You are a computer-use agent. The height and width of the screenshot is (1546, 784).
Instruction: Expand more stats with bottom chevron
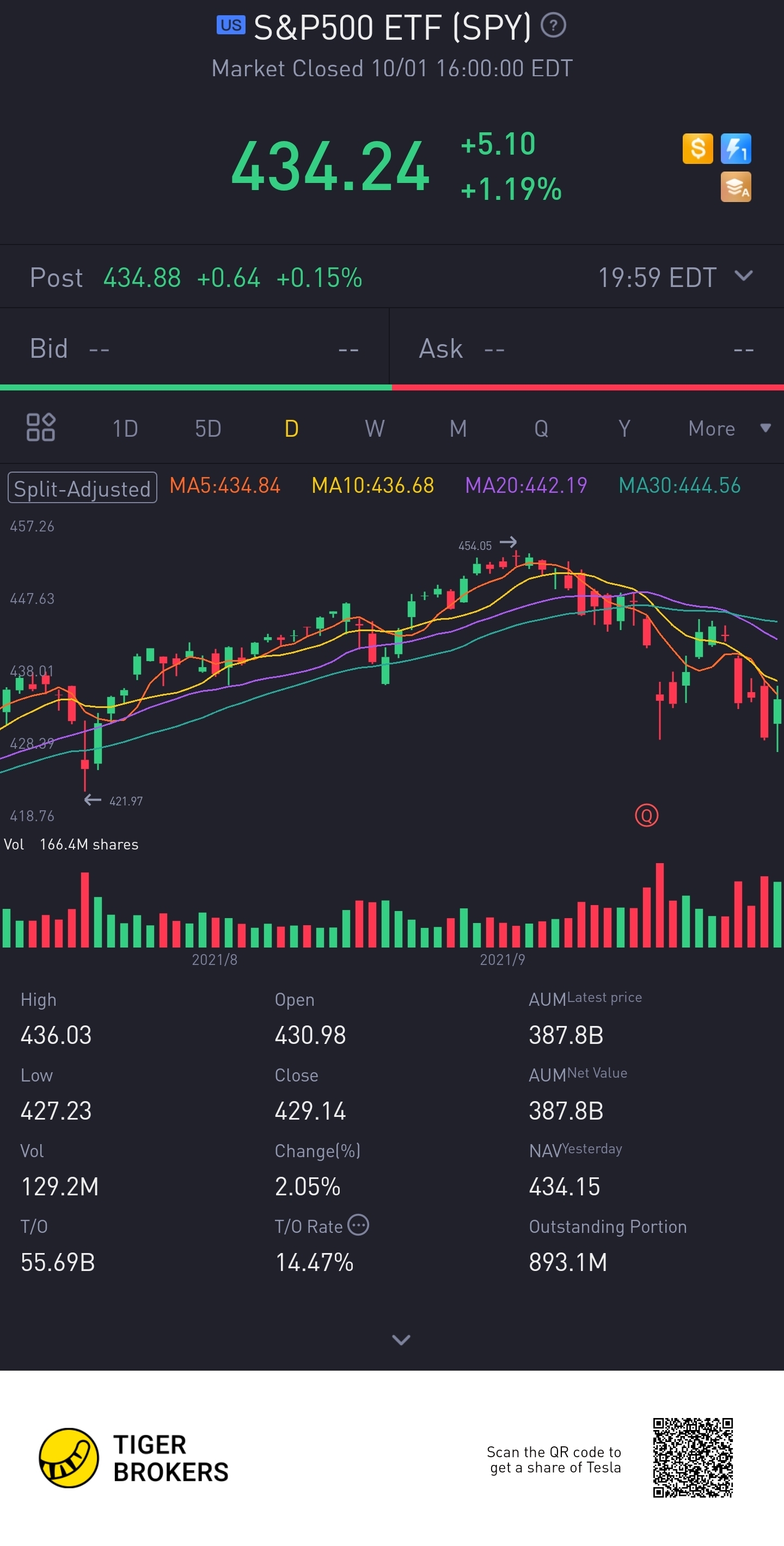[x=401, y=1340]
